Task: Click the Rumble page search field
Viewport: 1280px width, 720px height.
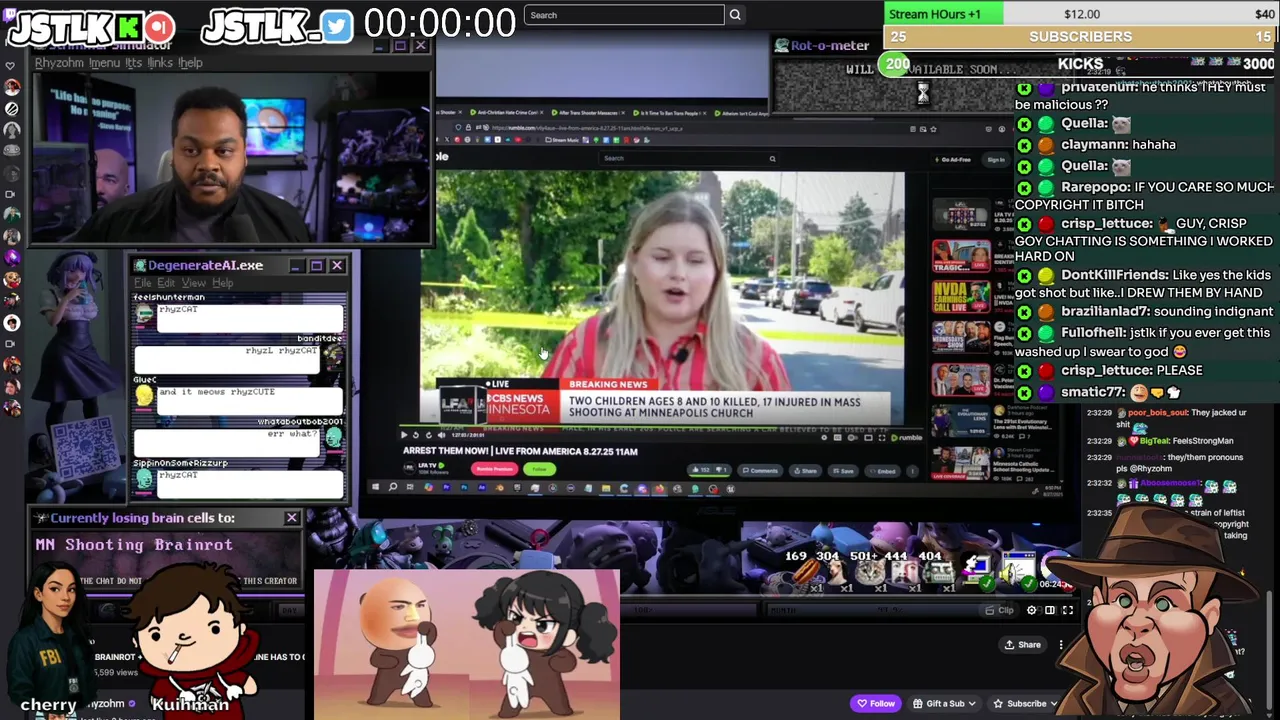Action: pos(690,158)
